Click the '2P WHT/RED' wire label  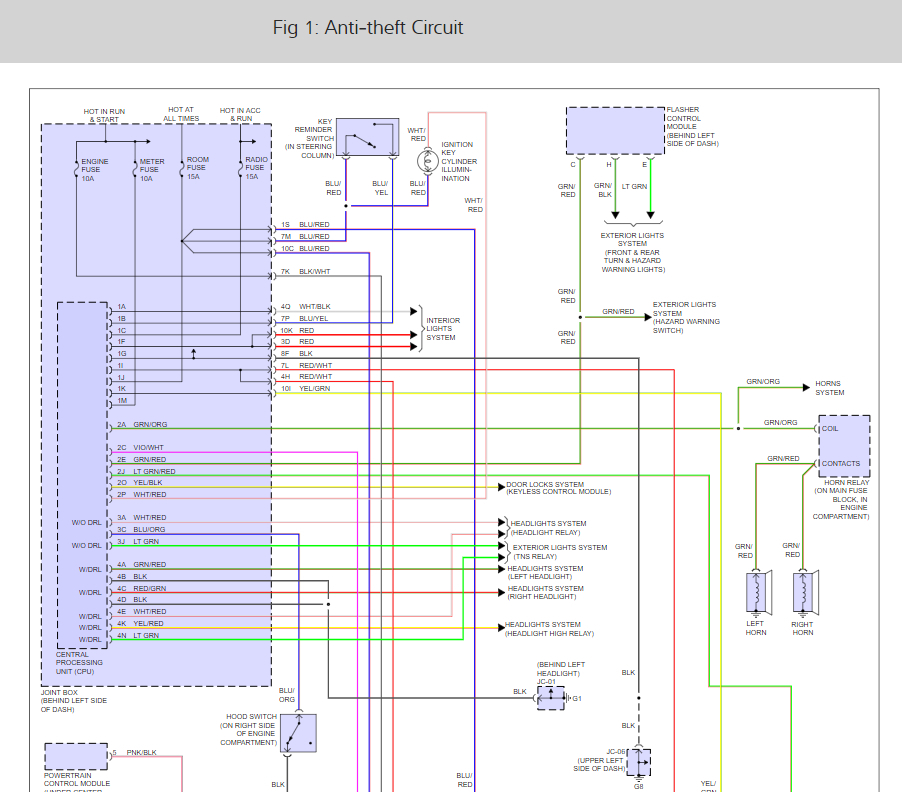pyautogui.click(x=142, y=494)
